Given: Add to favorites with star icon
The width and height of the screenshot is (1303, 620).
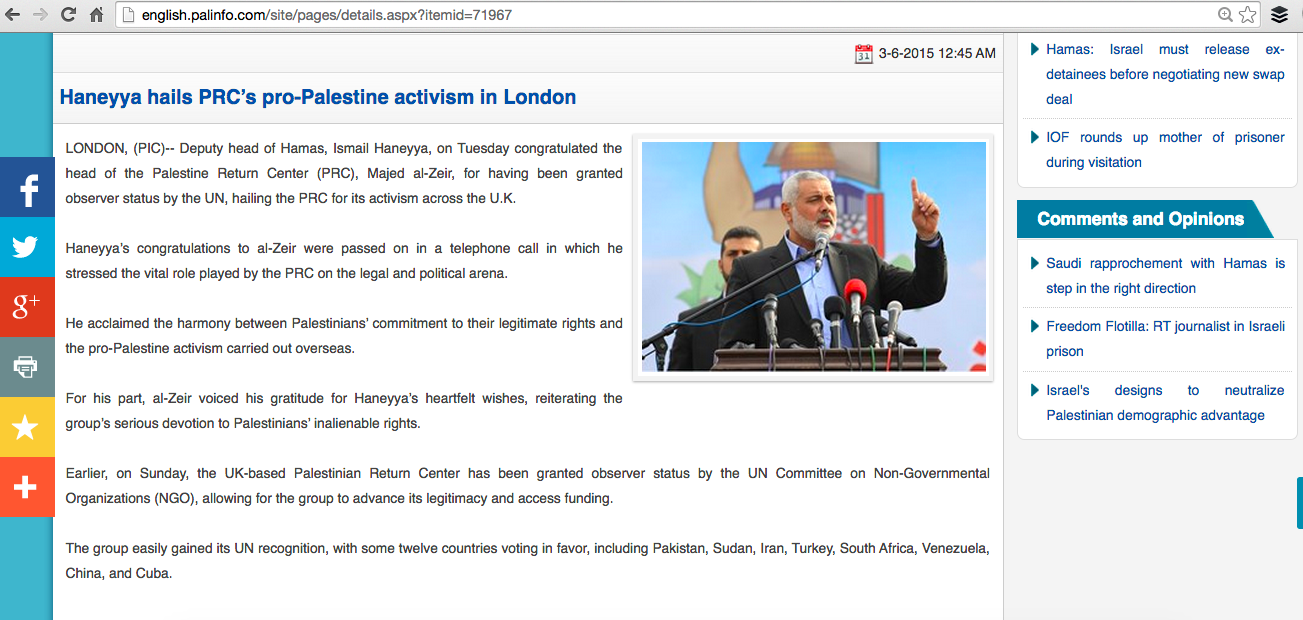Looking at the screenshot, I should click(27, 427).
